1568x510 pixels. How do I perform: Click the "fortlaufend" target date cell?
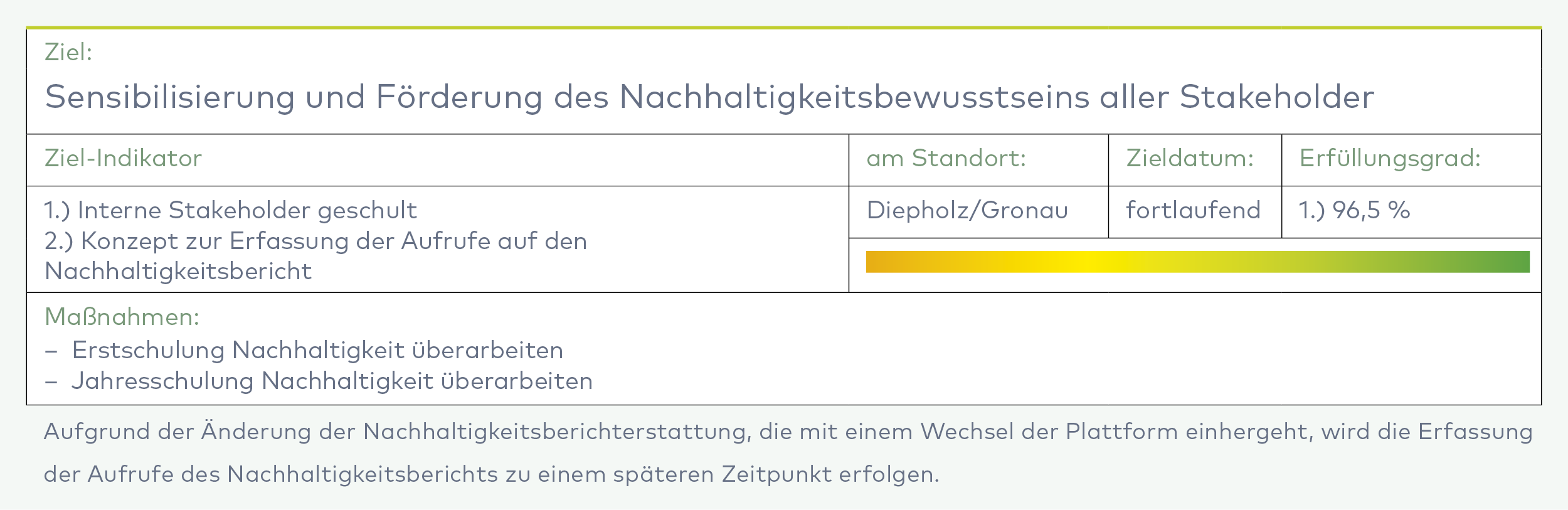[x=1193, y=211]
